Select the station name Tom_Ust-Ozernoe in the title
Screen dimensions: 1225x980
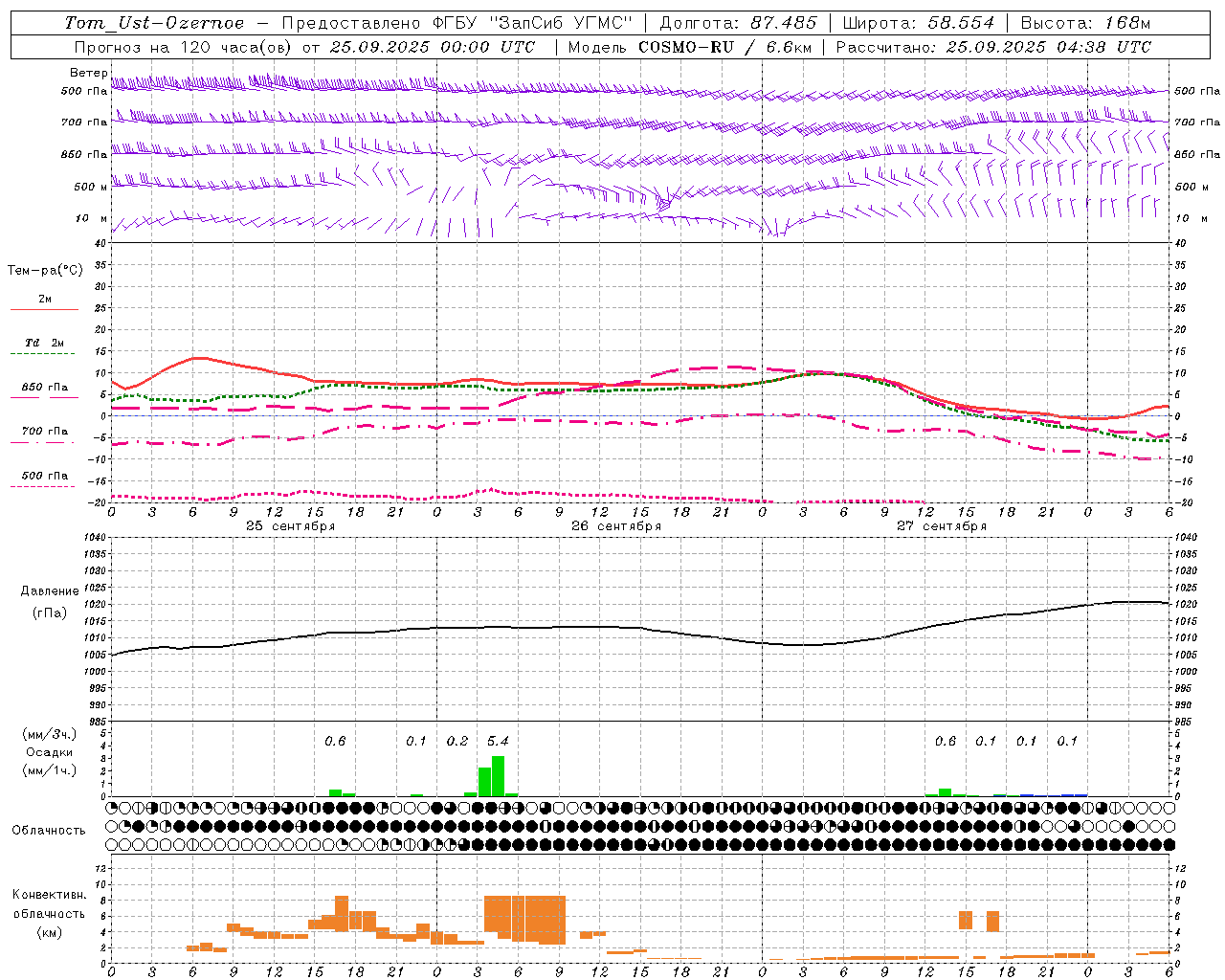154,23
